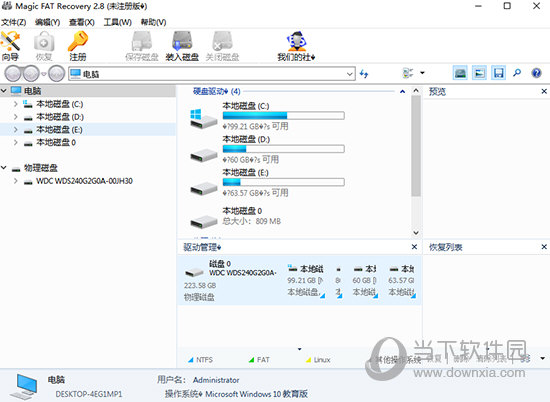Click the 保存磁盘 save disk icon

pos(142,46)
